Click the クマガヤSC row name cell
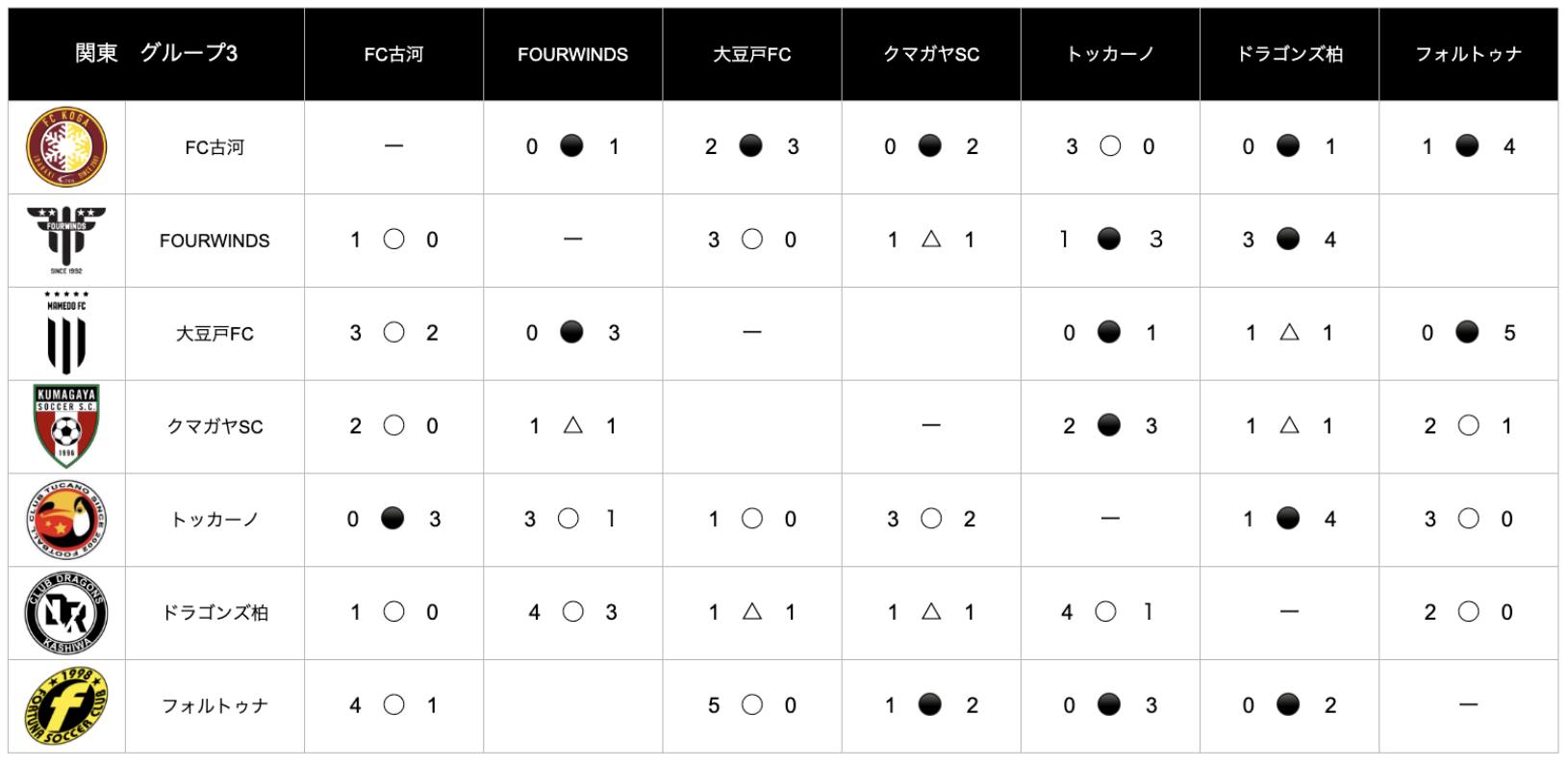Screen dimensions: 1568x766 [215, 426]
